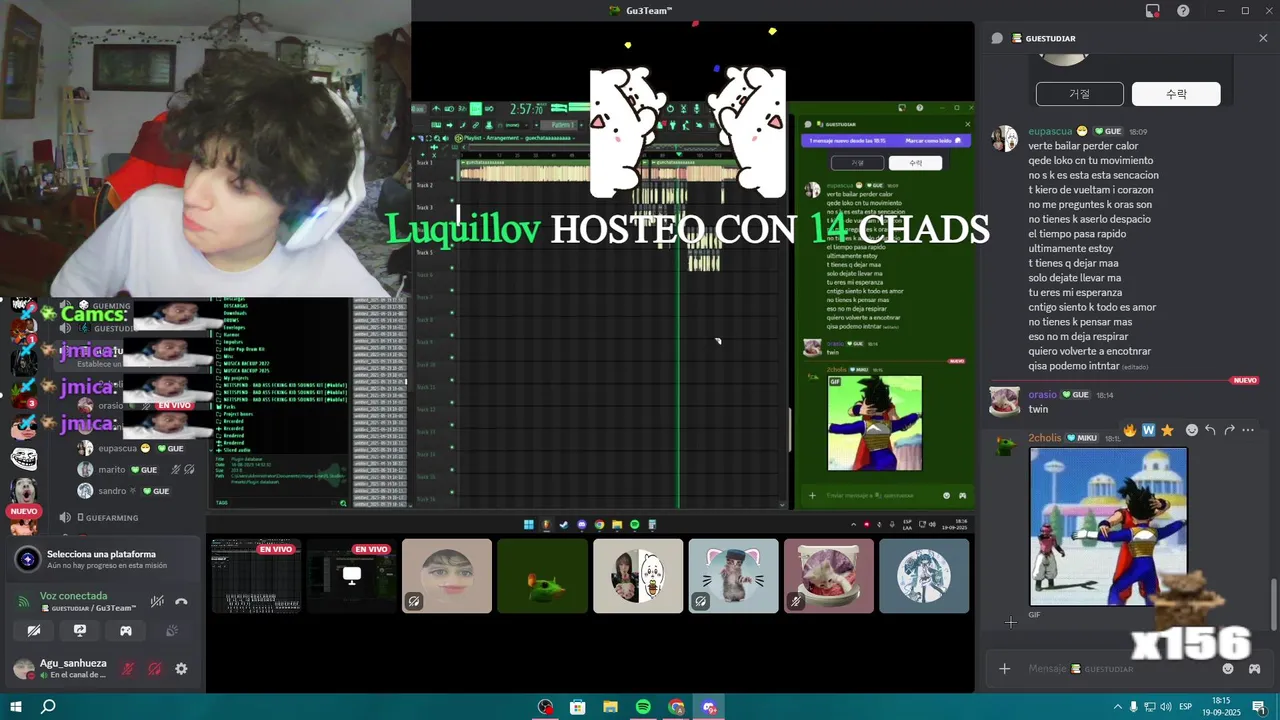
Task: Open the Discord inbox icon in title bar
Action: [x=1153, y=11]
